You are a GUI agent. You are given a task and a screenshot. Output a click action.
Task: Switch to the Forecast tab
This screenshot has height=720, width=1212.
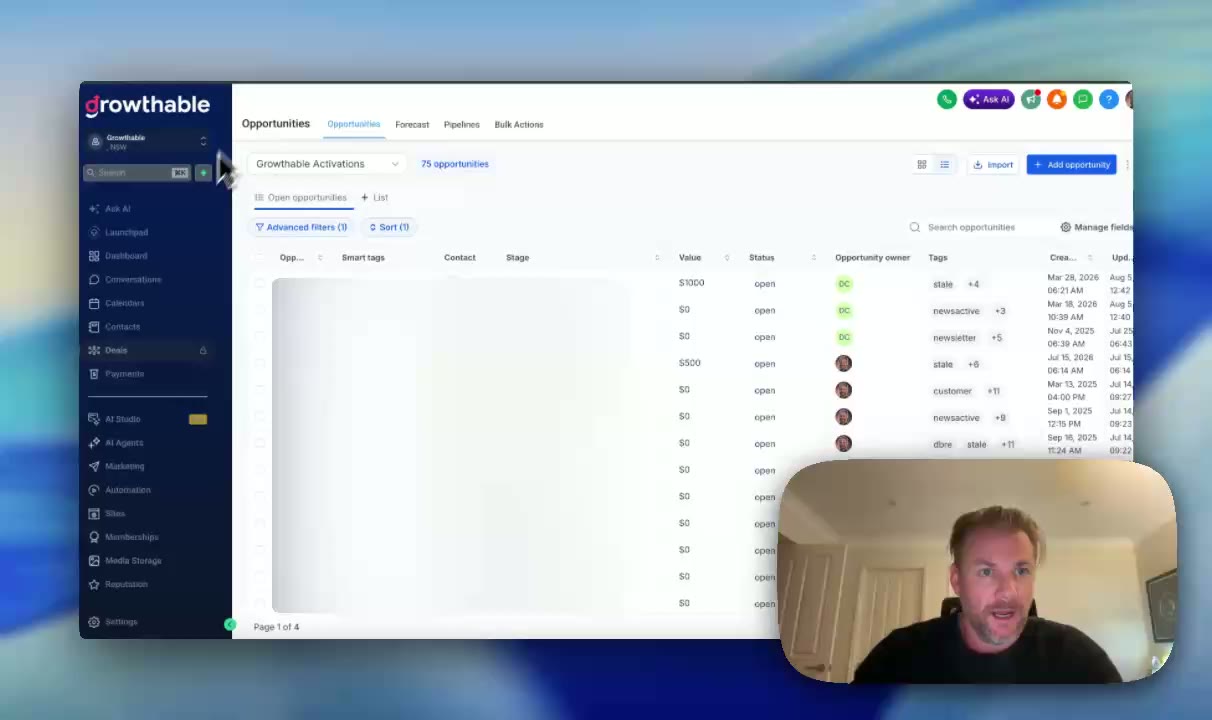click(412, 125)
